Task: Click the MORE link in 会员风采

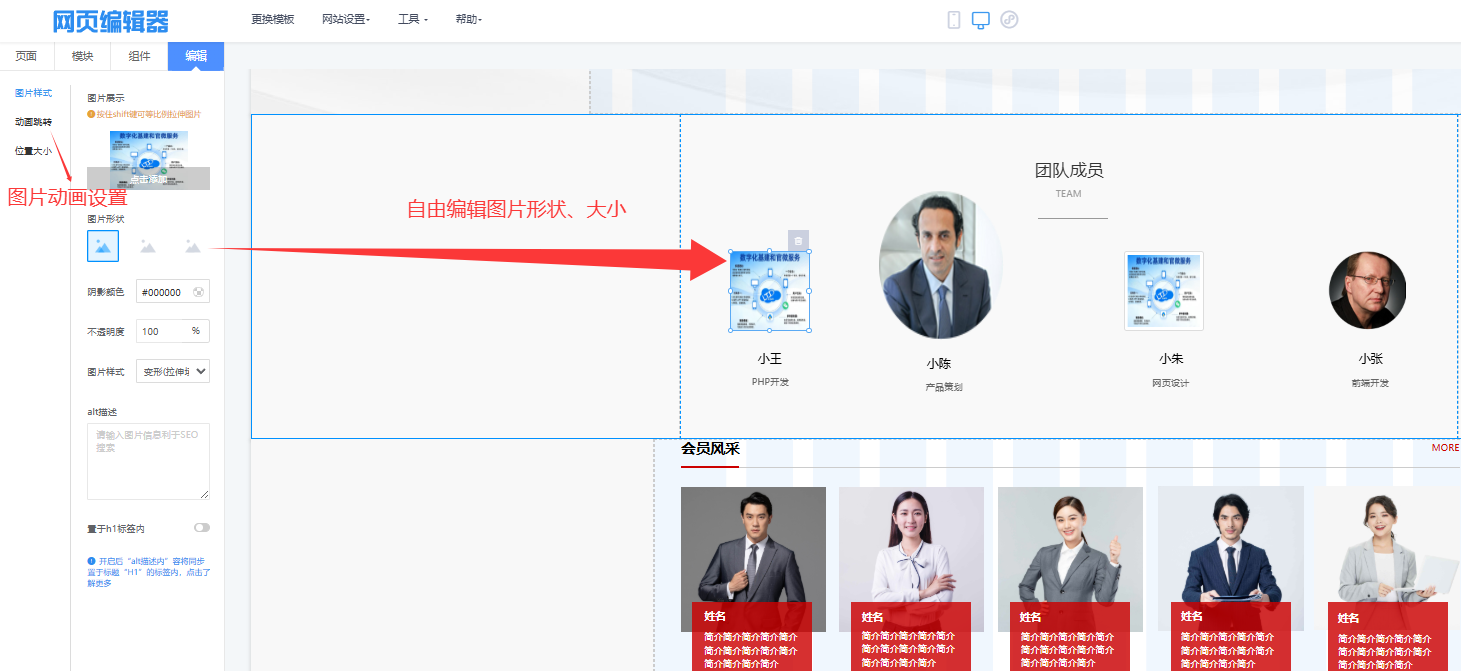Action: pyautogui.click(x=1445, y=448)
